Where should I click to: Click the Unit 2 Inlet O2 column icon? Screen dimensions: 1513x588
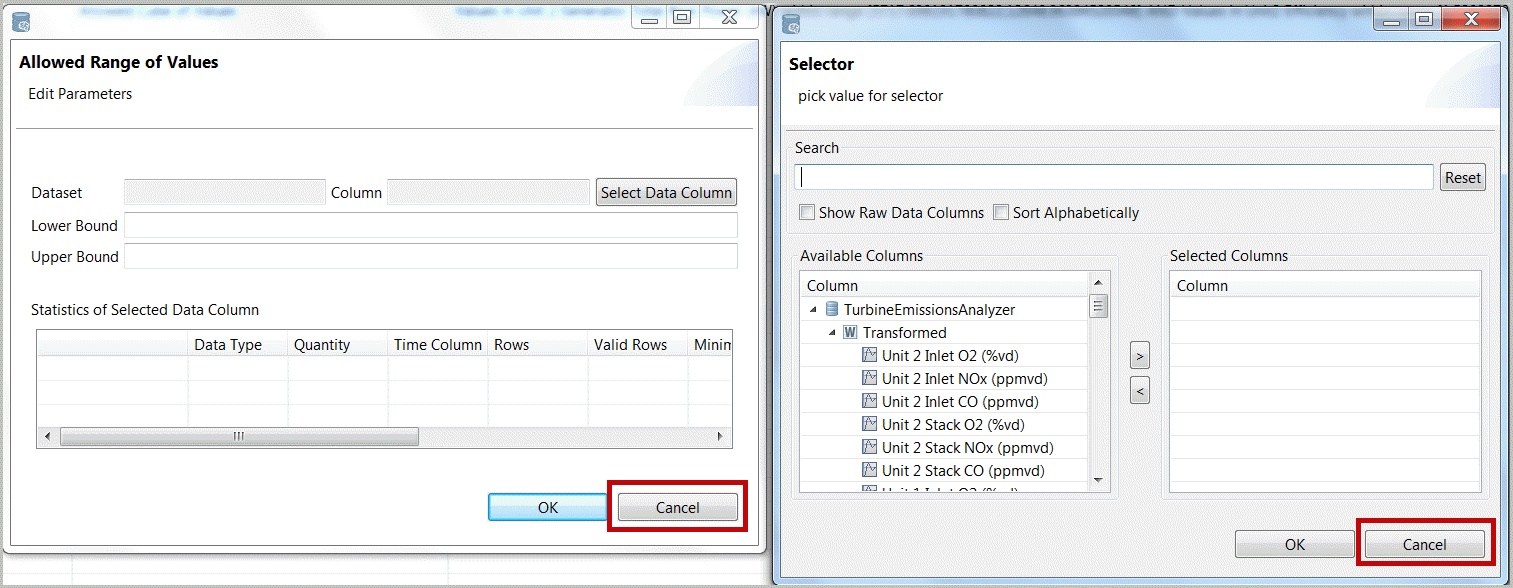point(869,355)
